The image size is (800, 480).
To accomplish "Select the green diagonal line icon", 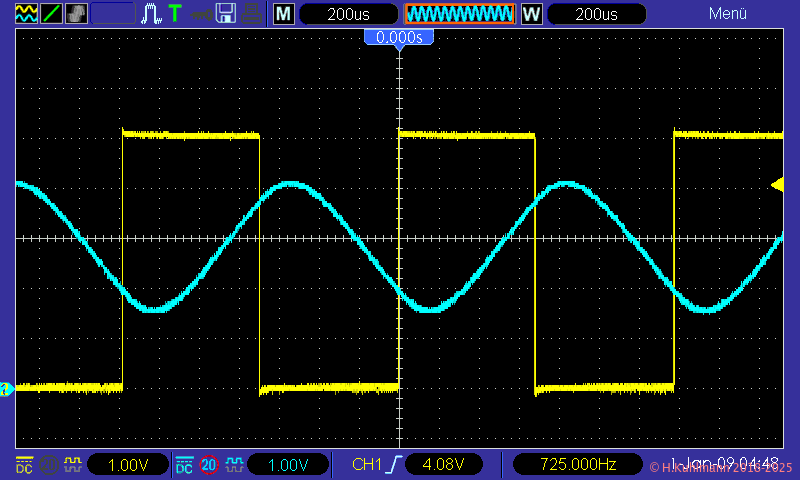I will pos(51,14).
